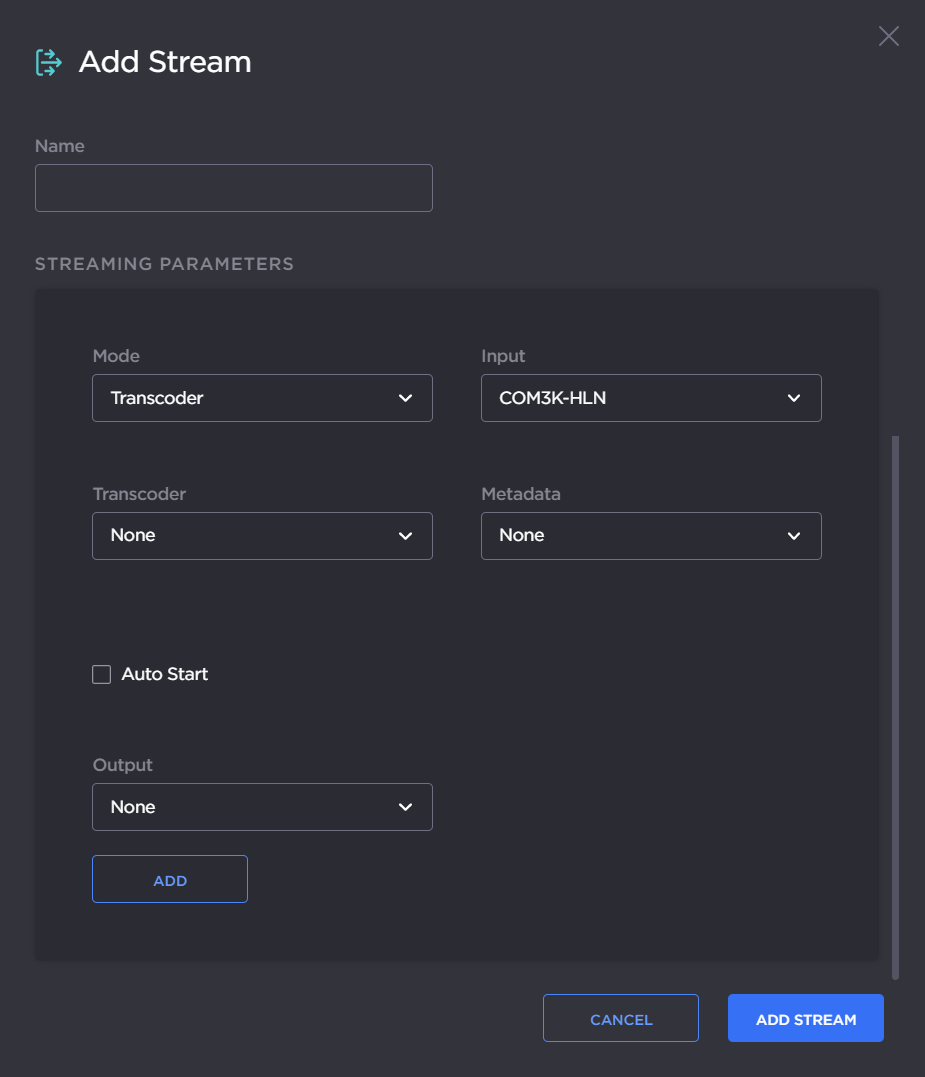This screenshot has width=925, height=1077.
Task: Click CANCEL to dismiss the dialog
Action: tap(620, 1018)
